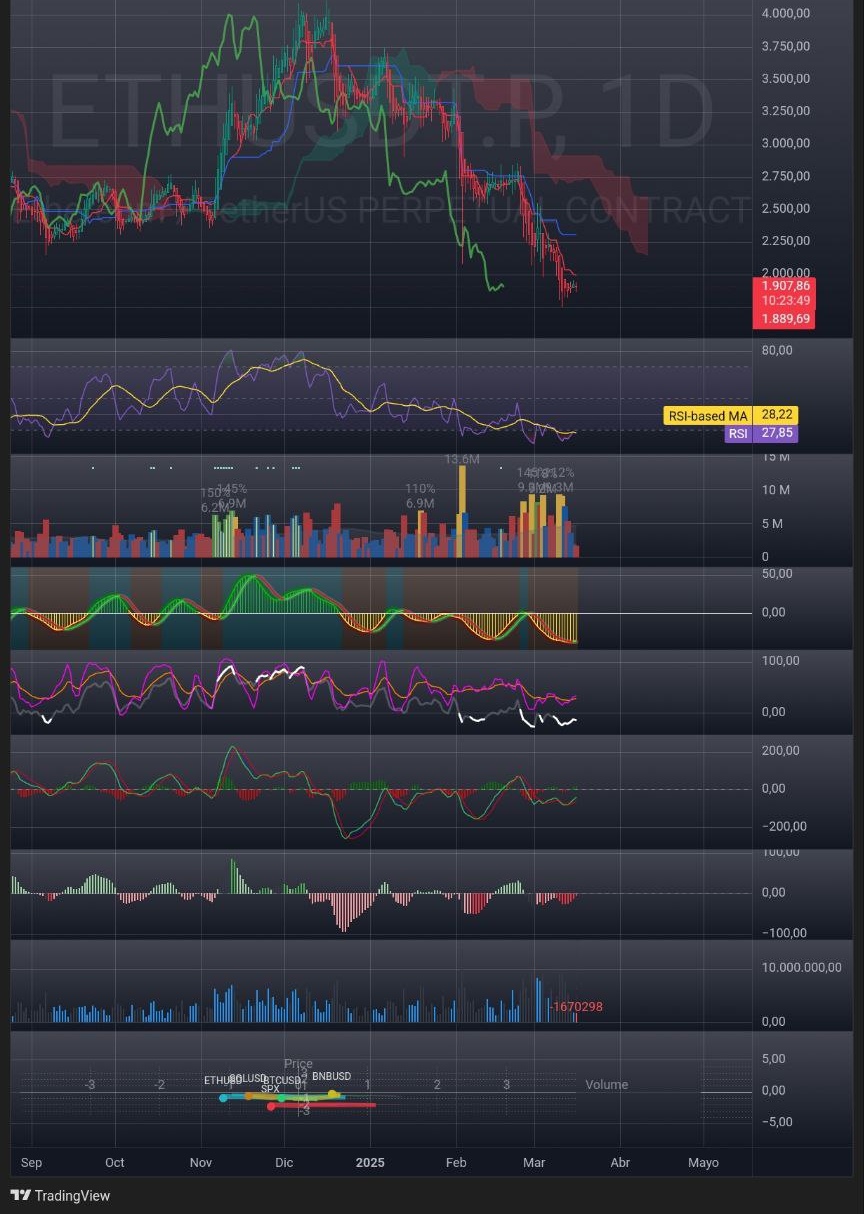The image size is (864, 1214).
Task: Select 2025 on the time axis
Action: [370, 1163]
